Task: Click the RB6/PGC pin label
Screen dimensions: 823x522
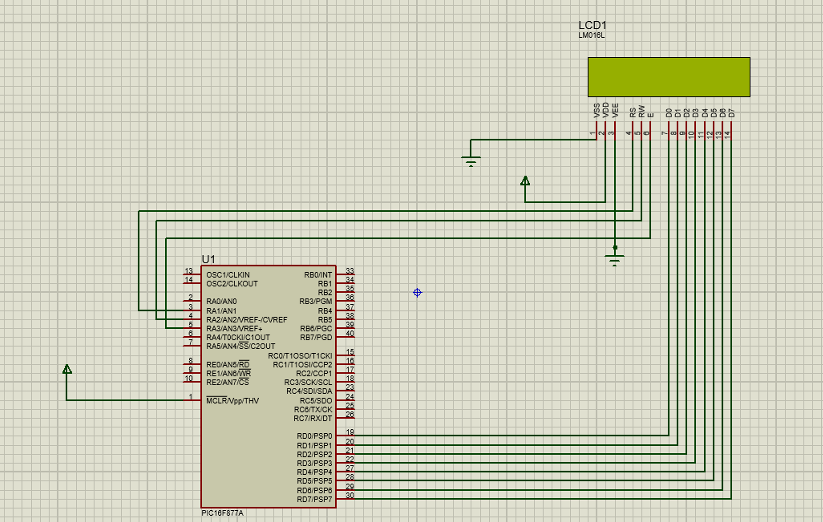Action: tap(316, 328)
